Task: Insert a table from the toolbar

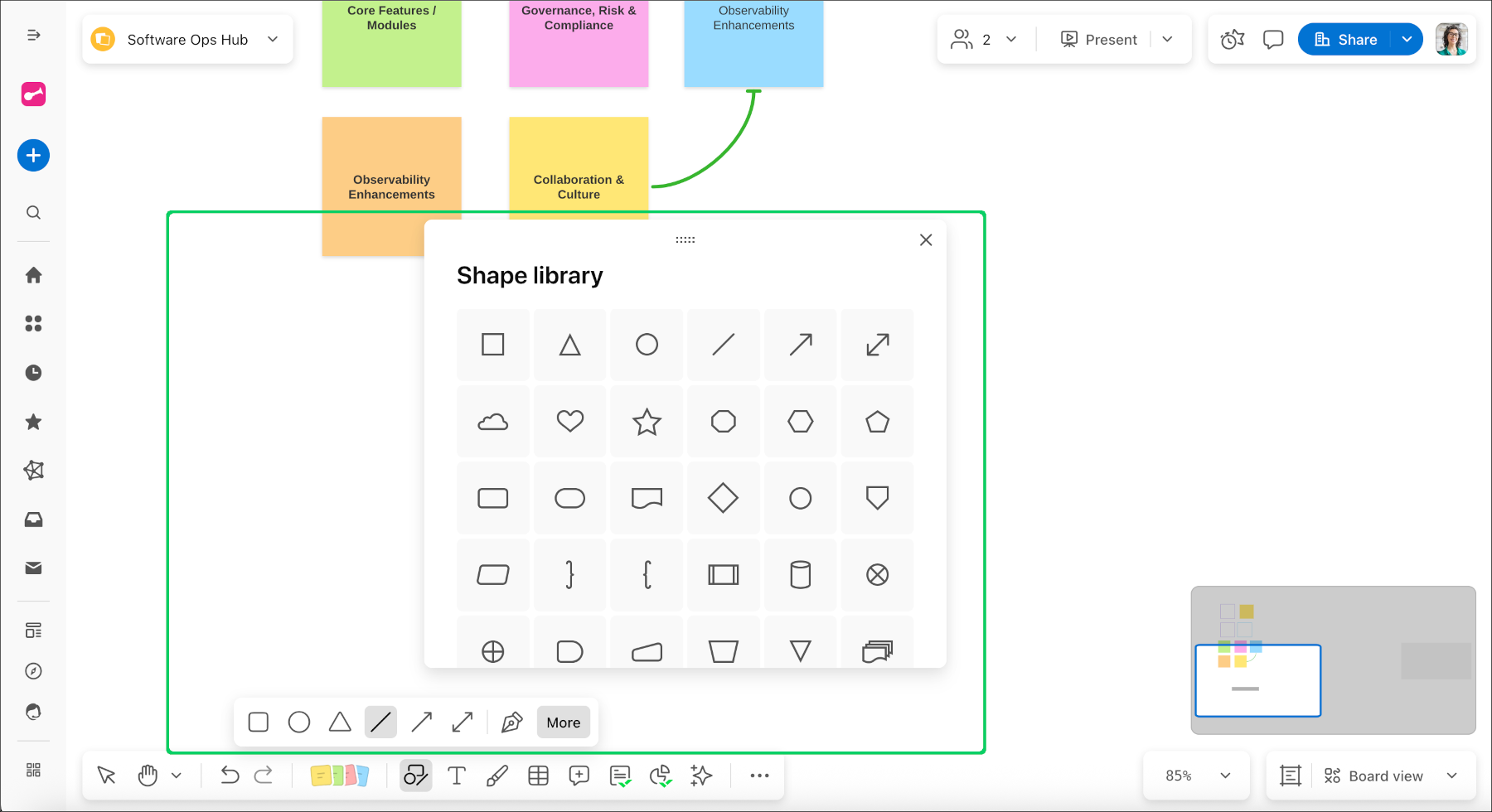Action: click(x=539, y=776)
